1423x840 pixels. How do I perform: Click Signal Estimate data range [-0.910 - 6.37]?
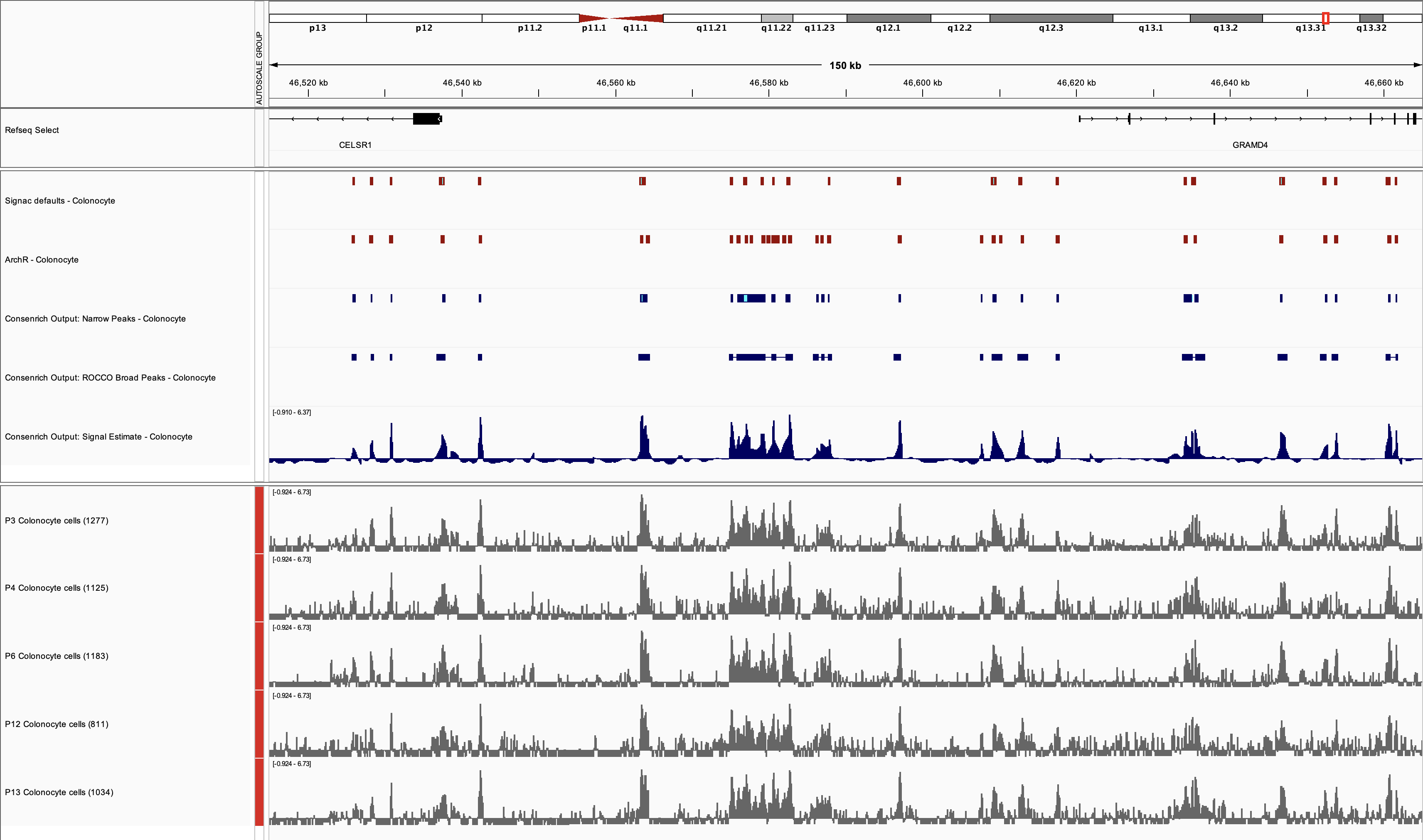tap(292, 412)
